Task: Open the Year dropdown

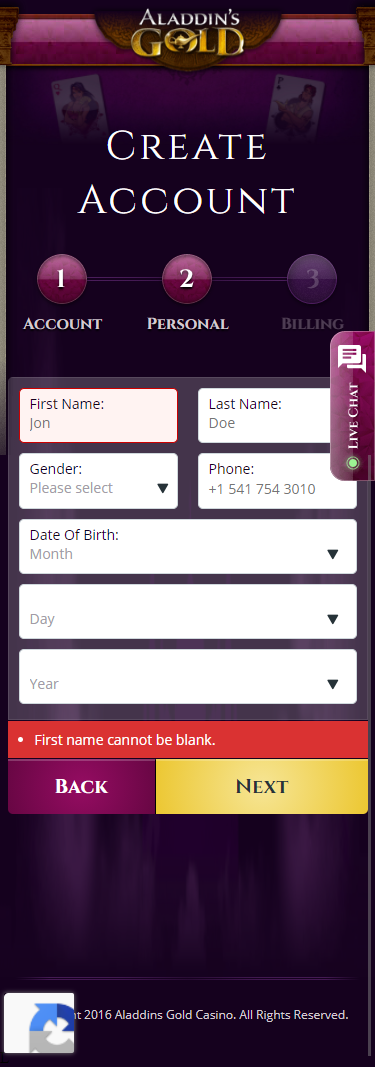Action: pyautogui.click(x=188, y=676)
